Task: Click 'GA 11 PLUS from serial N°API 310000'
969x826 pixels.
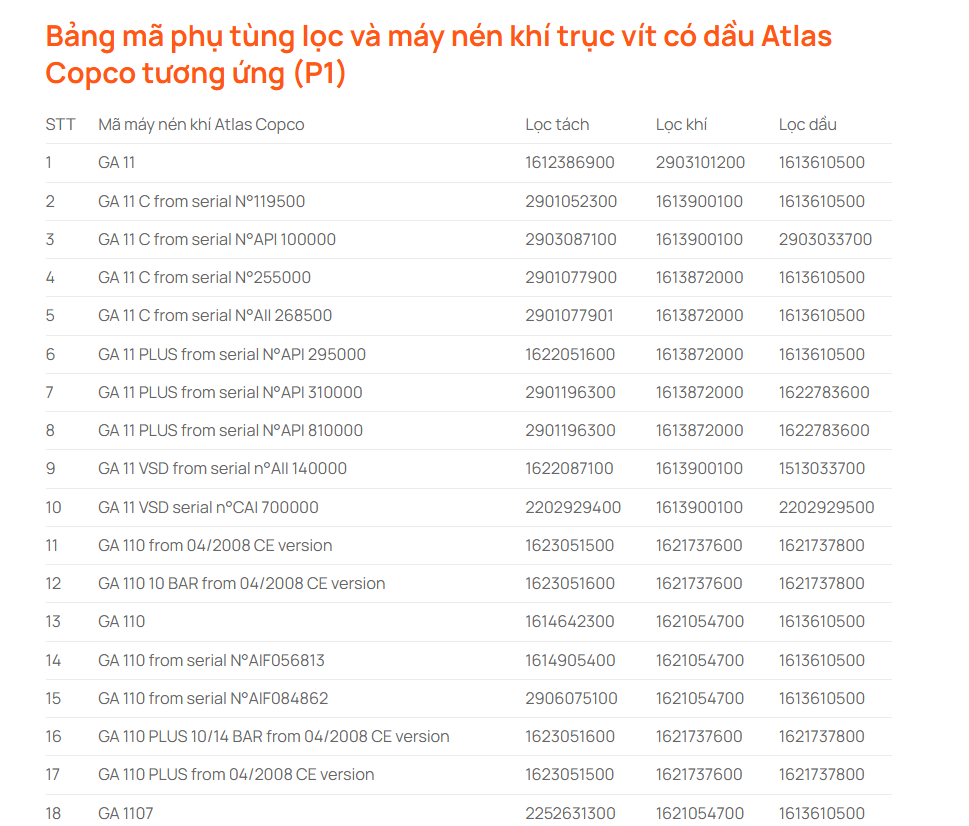Action: point(230,392)
